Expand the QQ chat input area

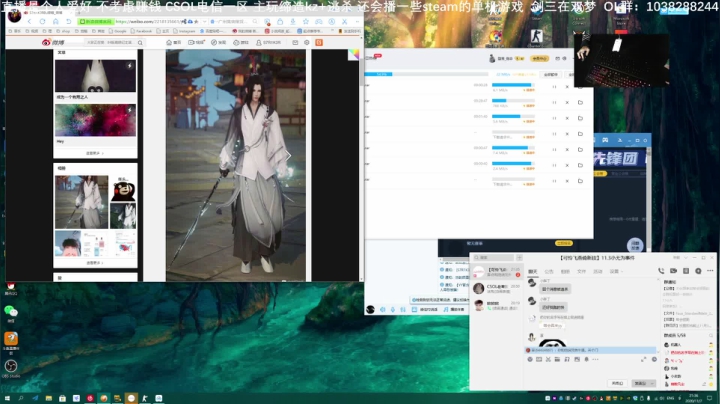643,359
